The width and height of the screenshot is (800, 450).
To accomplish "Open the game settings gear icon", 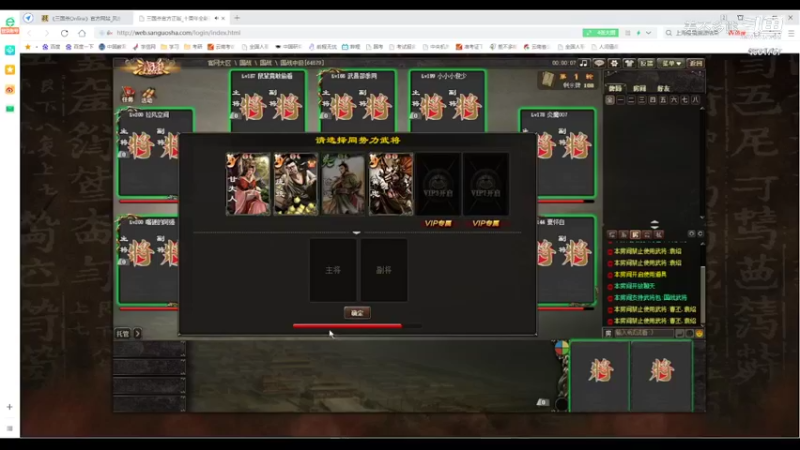I will [x=614, y=63].
